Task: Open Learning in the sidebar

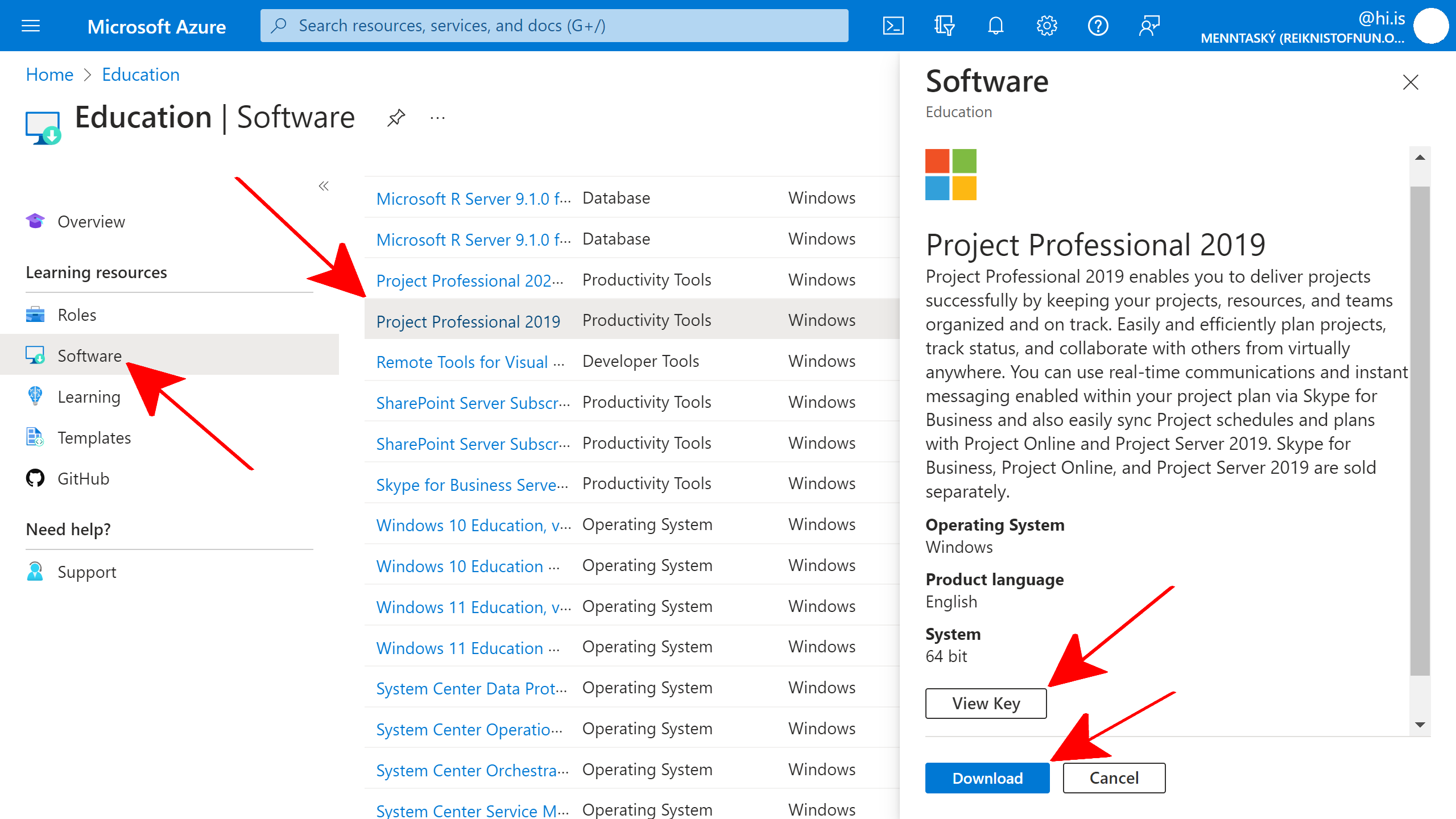Action: tap(89, 397)
